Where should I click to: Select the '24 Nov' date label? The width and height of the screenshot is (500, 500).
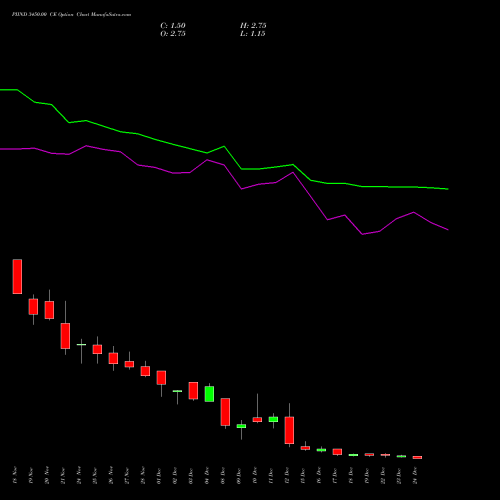(79, 475)
